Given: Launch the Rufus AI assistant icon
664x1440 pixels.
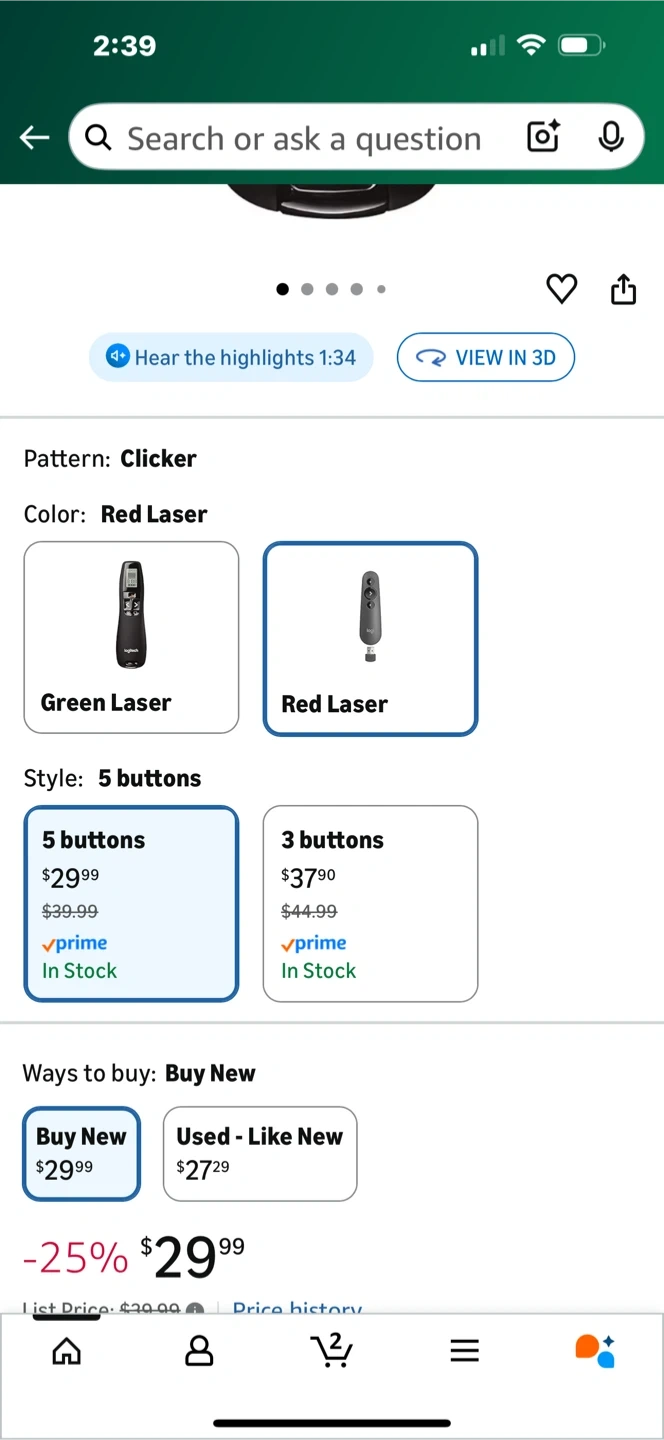Looking at the screenshot, I should [x=595, y=1350].
